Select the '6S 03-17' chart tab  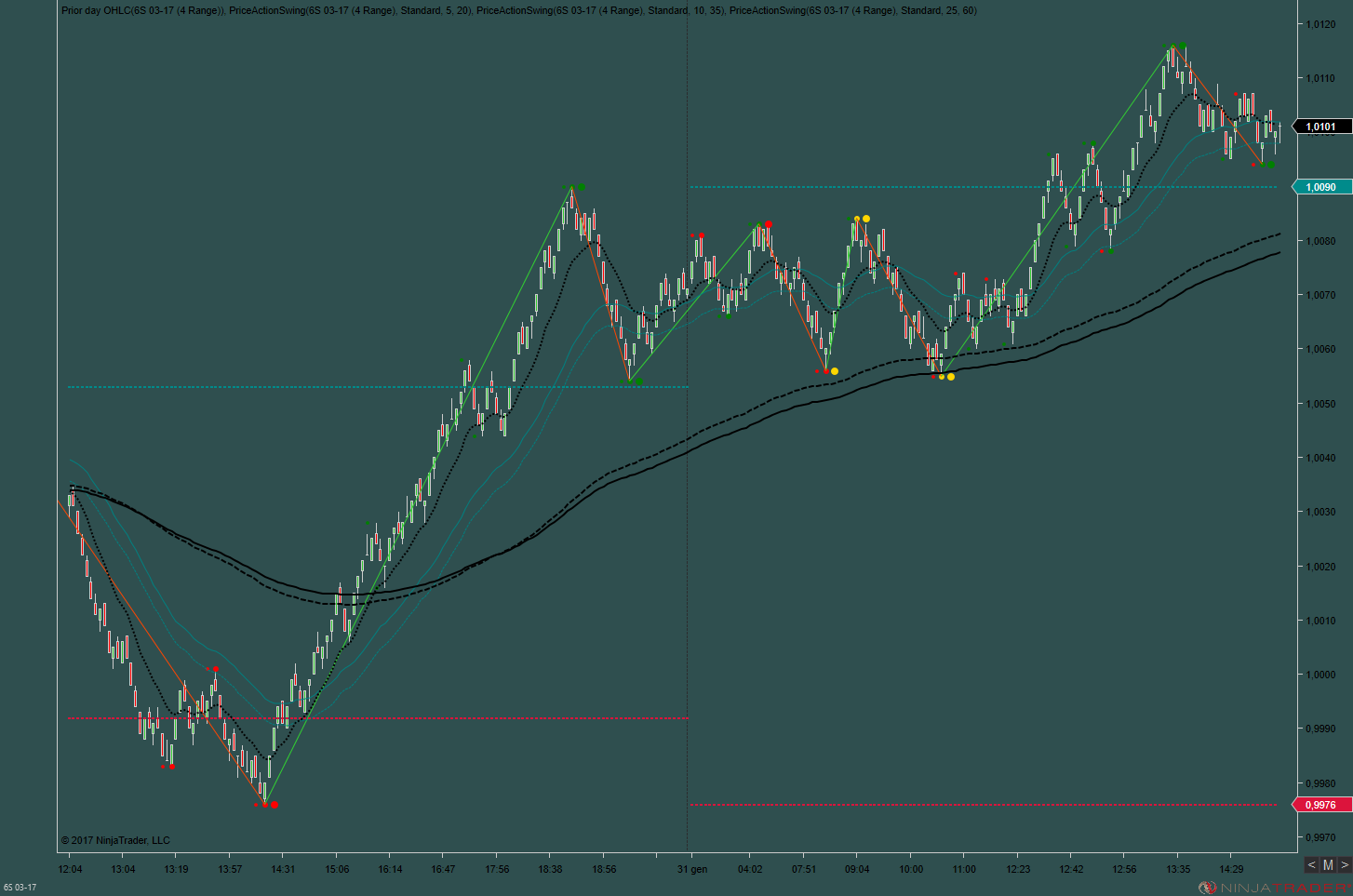pos(20,888)
